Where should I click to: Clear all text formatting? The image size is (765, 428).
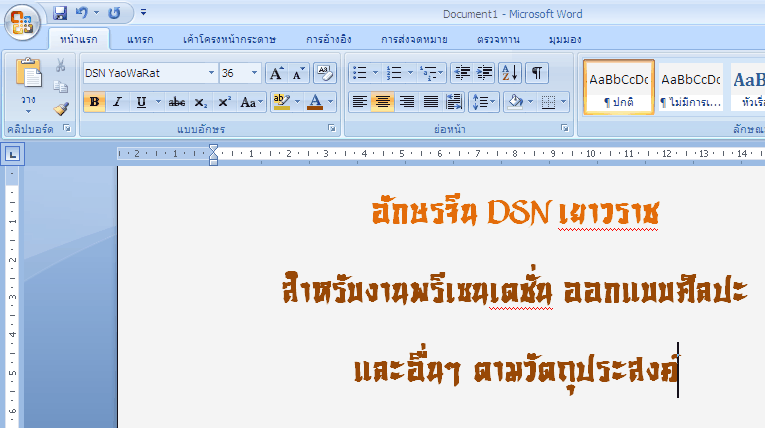325,73
